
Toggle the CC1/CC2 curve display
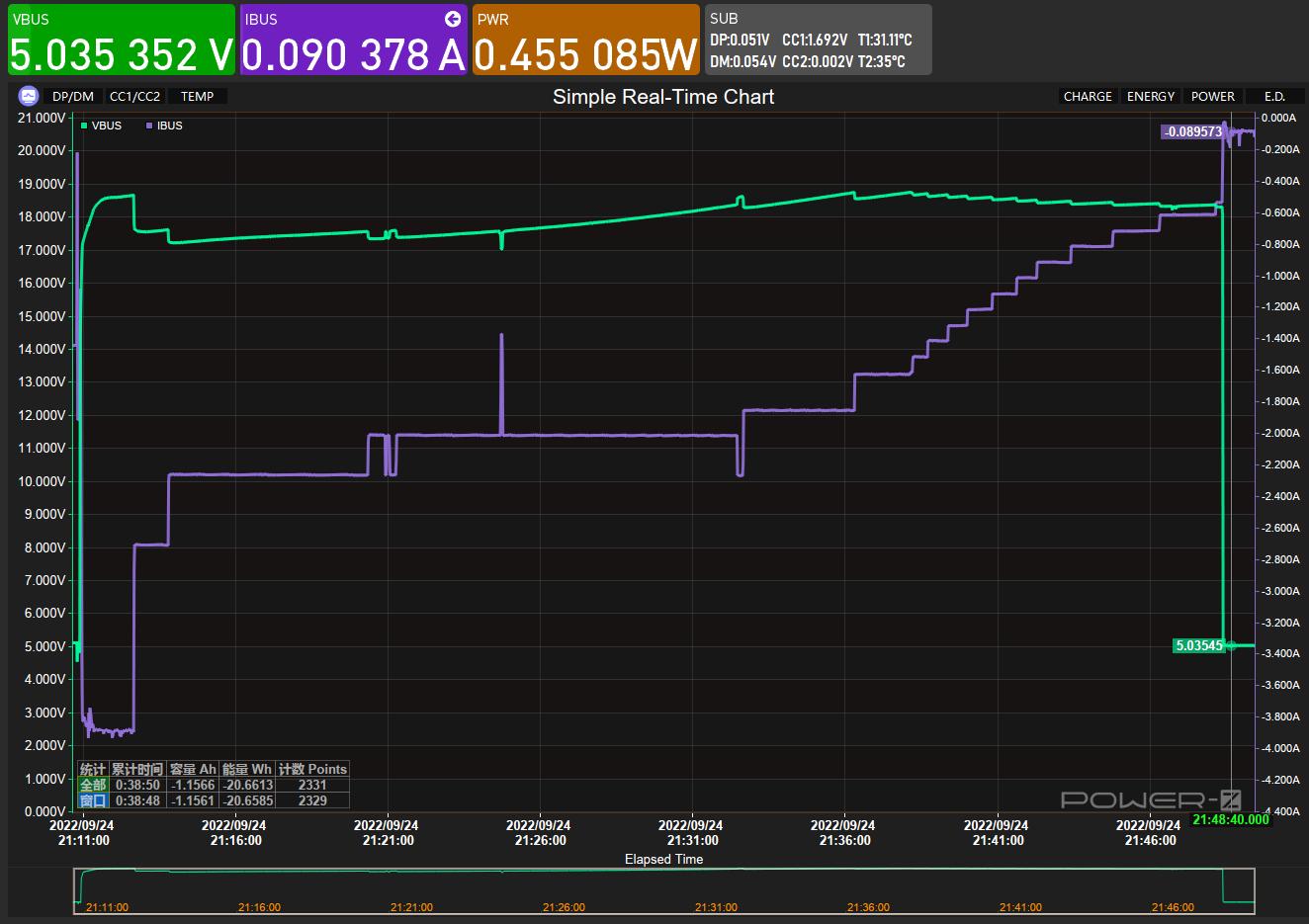click(134, 96)
